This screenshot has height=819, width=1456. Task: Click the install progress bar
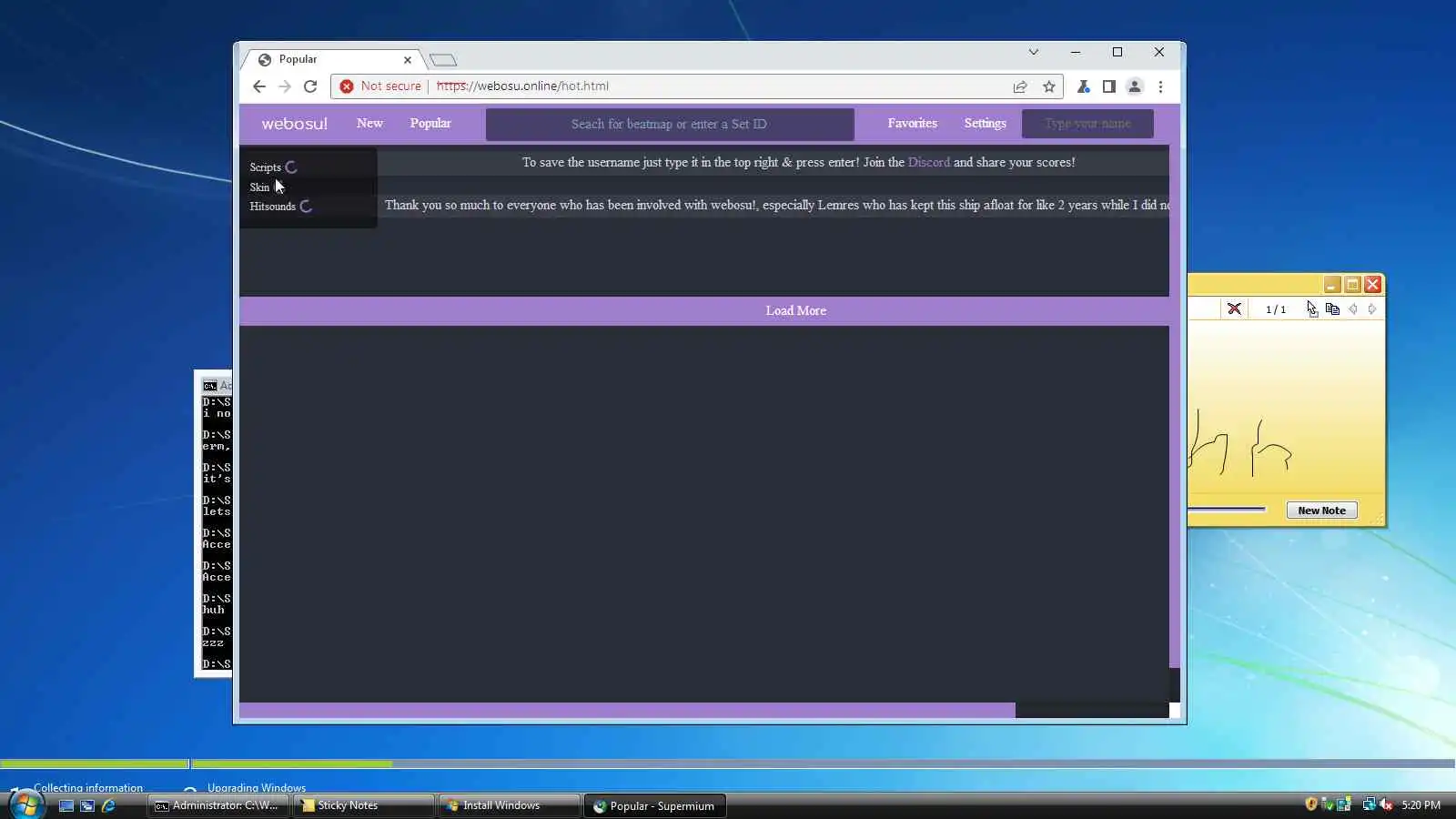click(728, 764)
